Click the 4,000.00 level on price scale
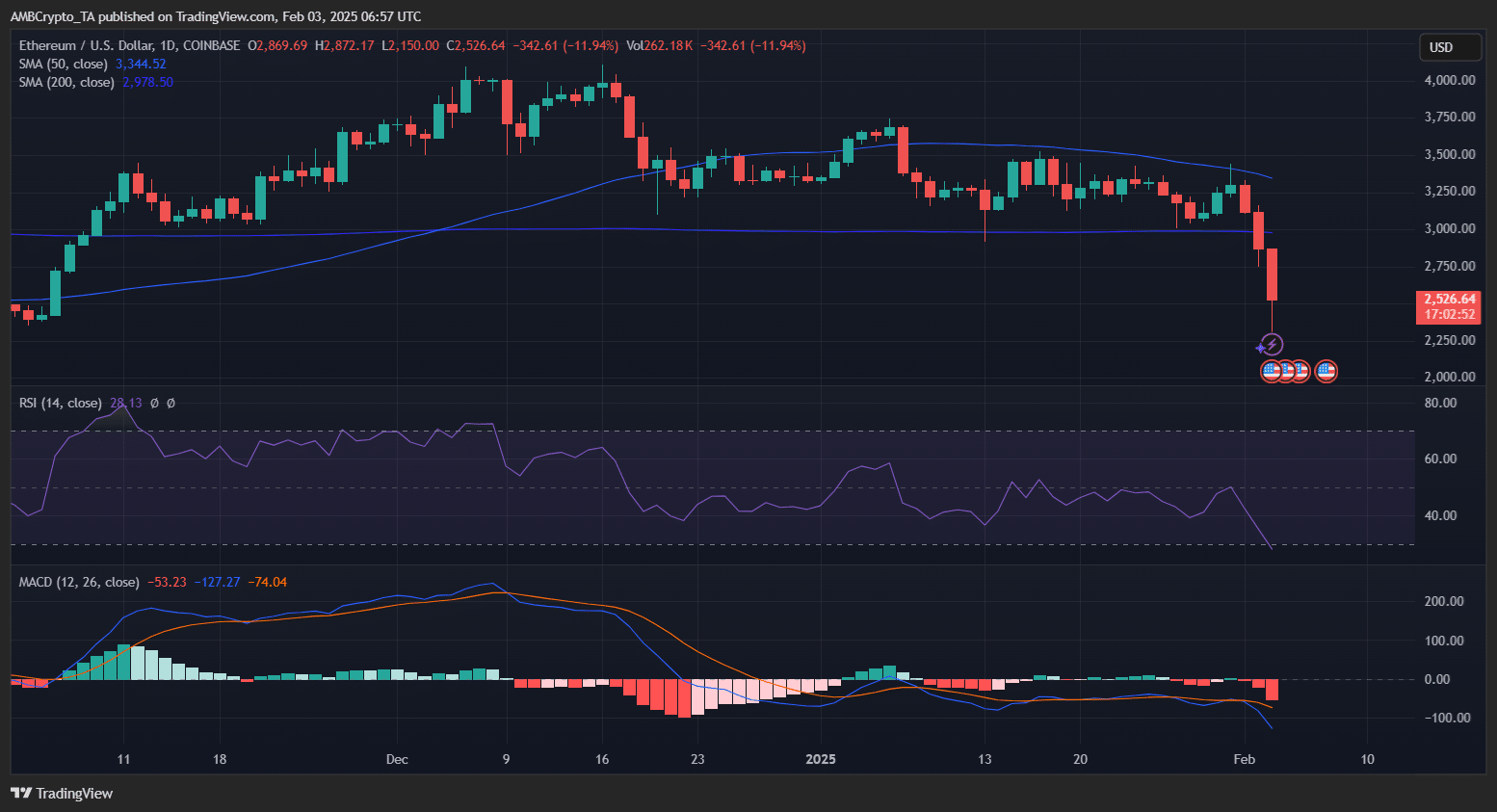Screen dimensions: 1497x812 (x=1450, y=80)
